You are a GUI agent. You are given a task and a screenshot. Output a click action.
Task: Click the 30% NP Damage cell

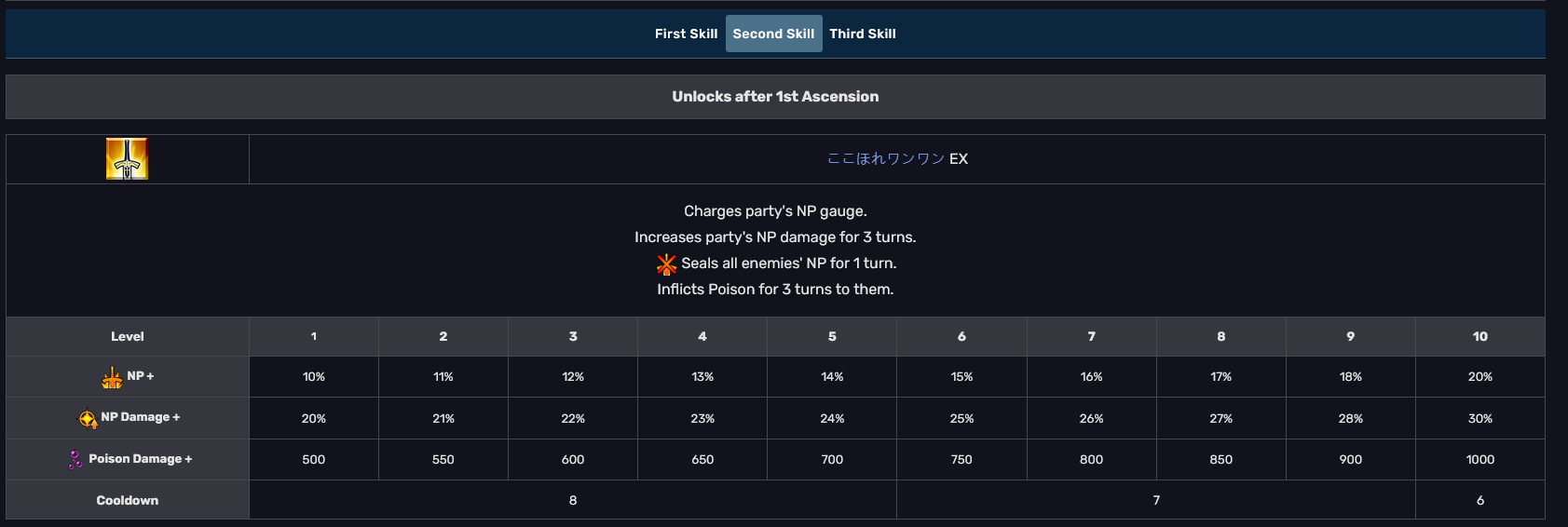pyautogui.click(x=1480, y=418)
